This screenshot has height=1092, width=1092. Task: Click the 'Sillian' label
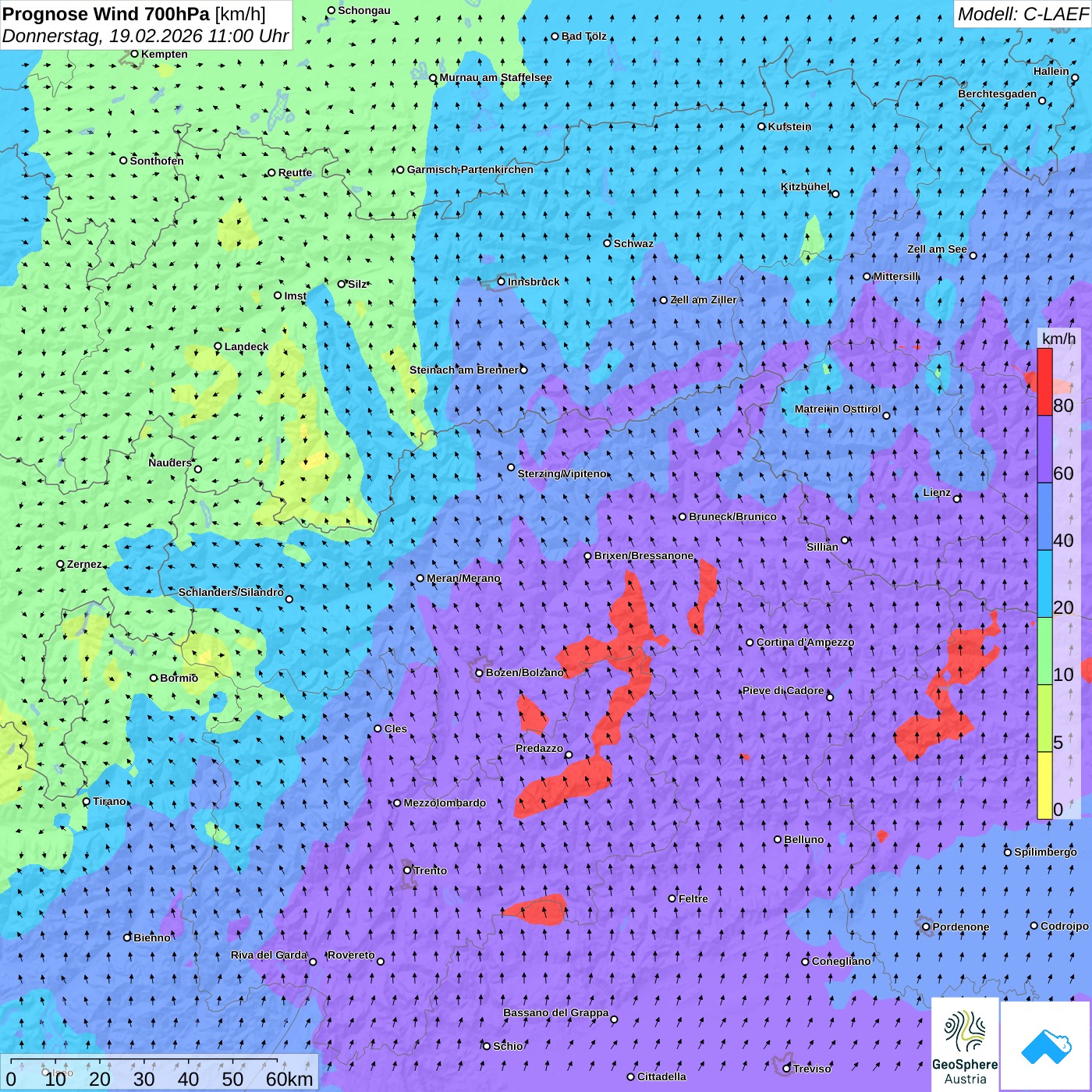[822, 547]
